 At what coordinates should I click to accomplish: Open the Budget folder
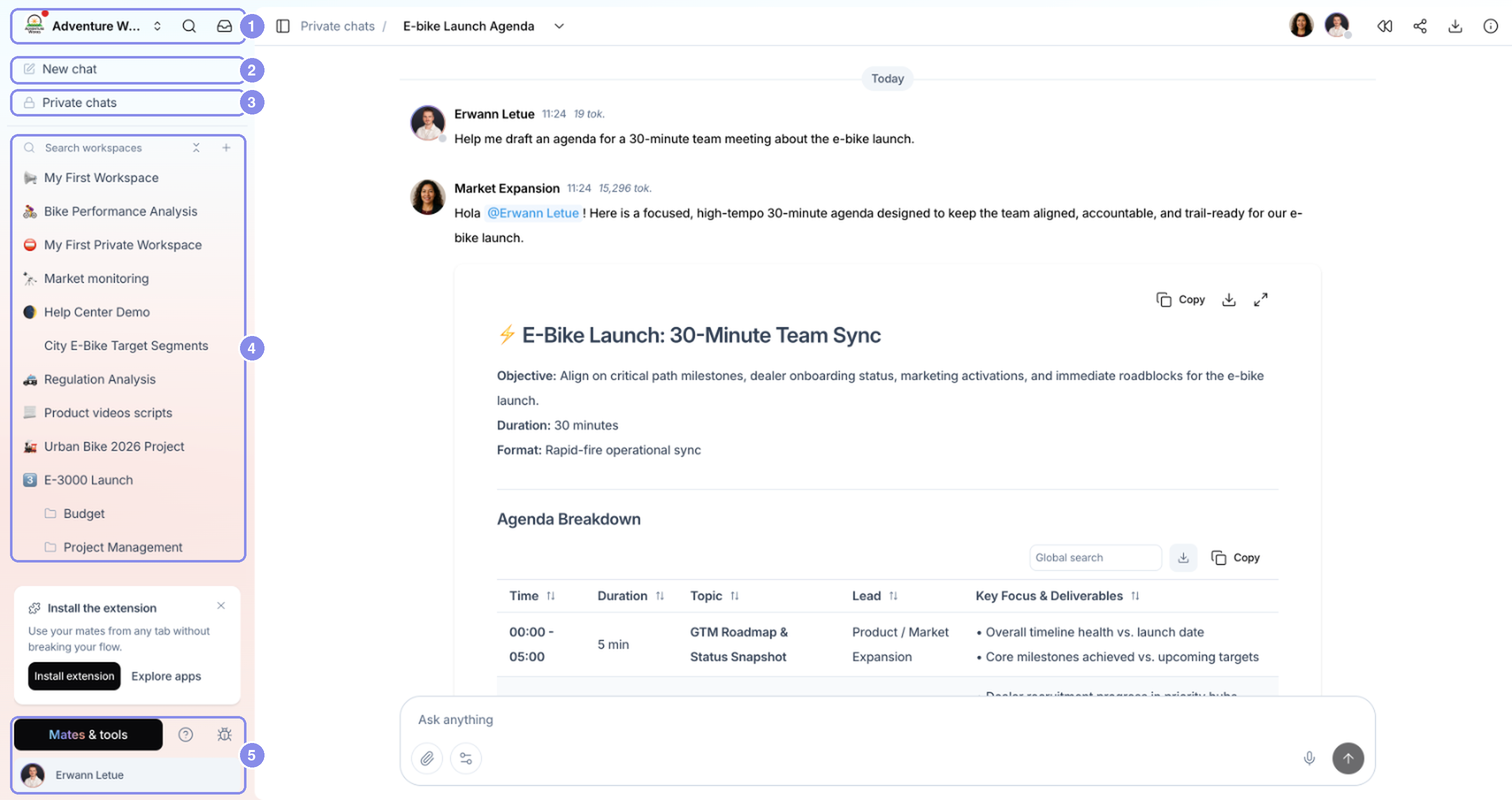(x=127, y=513)
